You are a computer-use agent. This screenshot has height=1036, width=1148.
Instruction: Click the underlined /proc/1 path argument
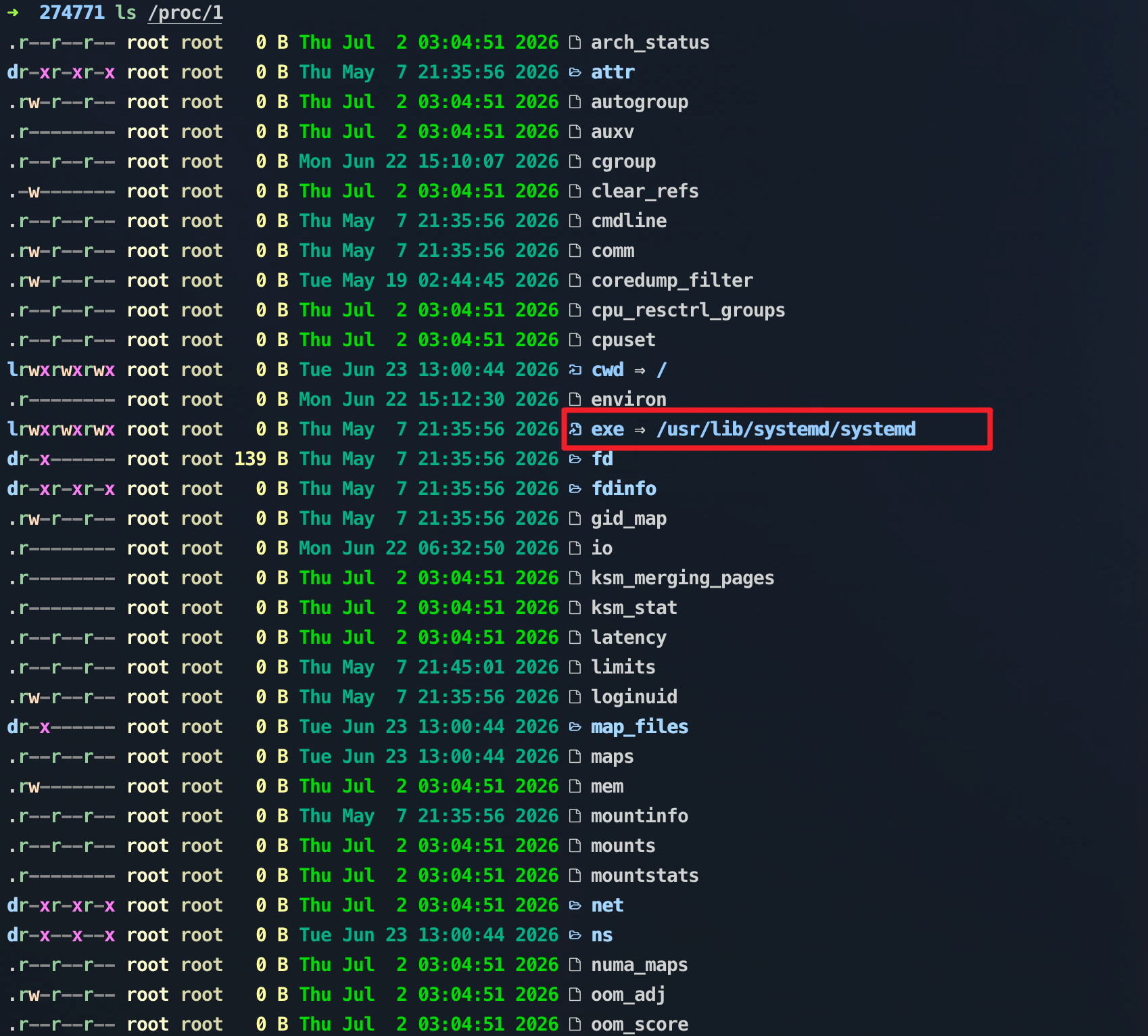pos(185,13)
